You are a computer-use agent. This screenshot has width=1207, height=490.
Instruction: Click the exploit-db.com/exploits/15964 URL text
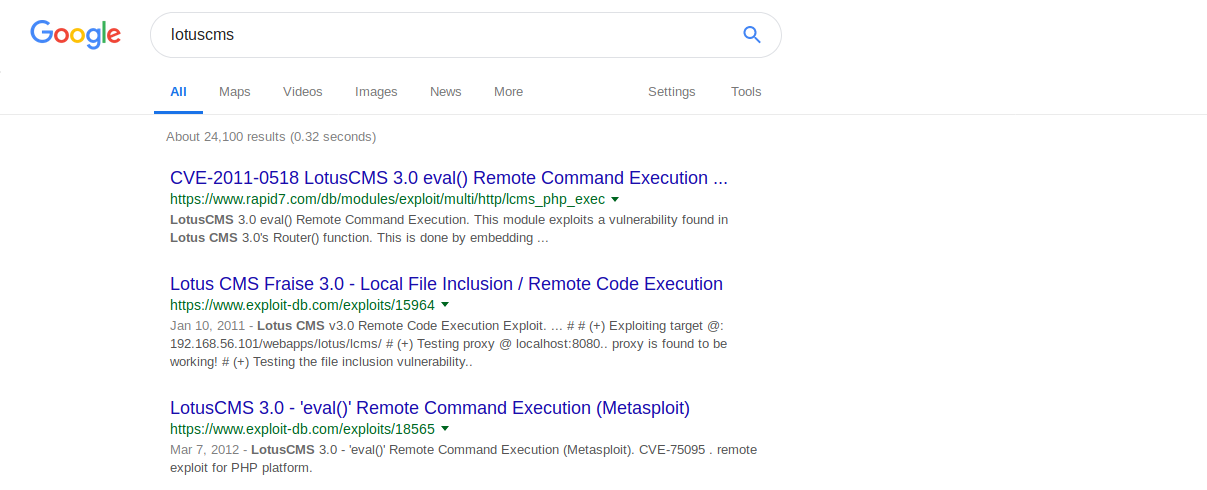pos(302,305)
